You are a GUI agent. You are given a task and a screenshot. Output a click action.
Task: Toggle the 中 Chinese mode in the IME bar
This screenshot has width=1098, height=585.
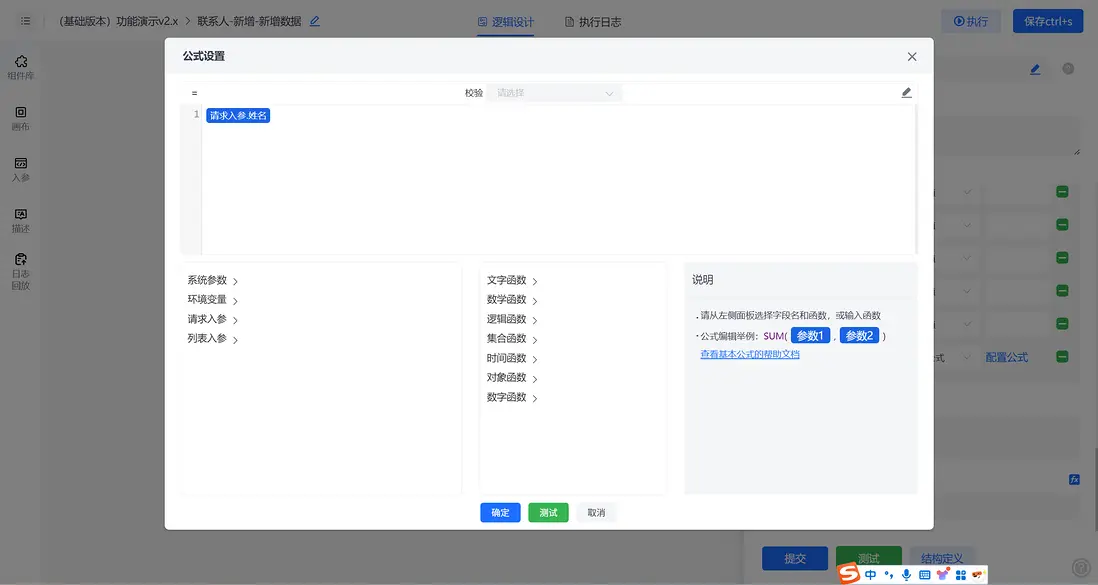(x=870, y=574)
